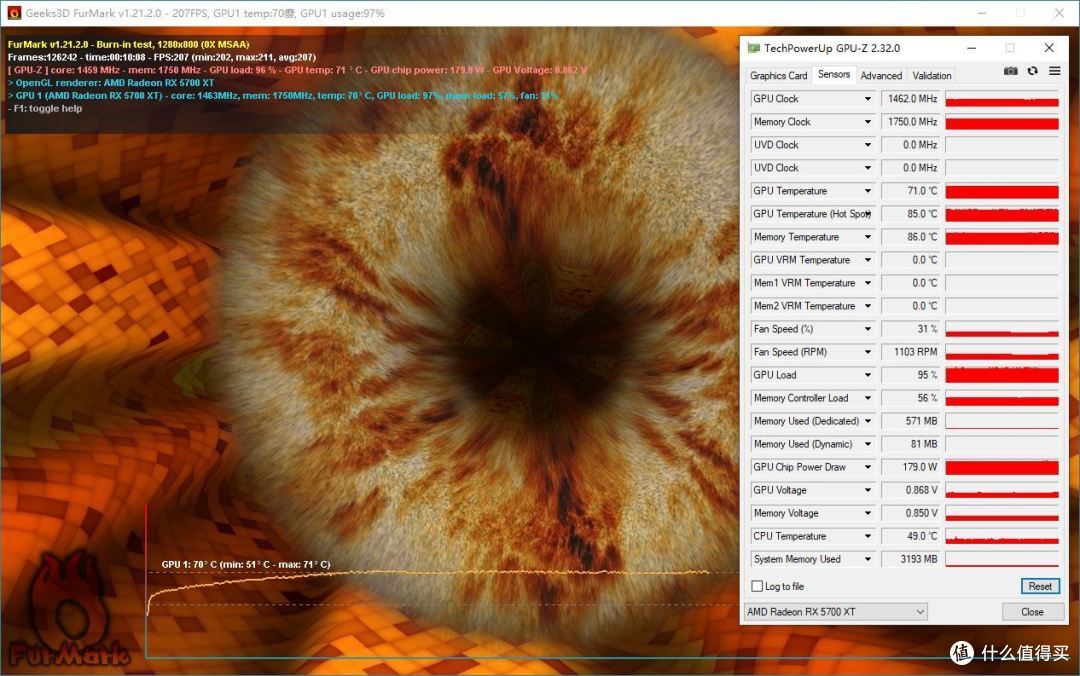Click the Close button in GPU-Z
The height and width of the screenshot is (676, 1080).
(1032, 612)
